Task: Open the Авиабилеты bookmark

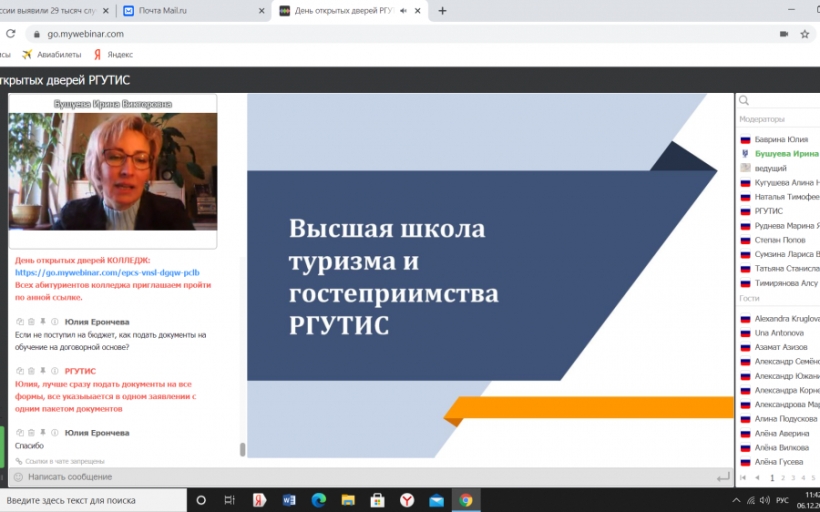Action: pos(52,54)
